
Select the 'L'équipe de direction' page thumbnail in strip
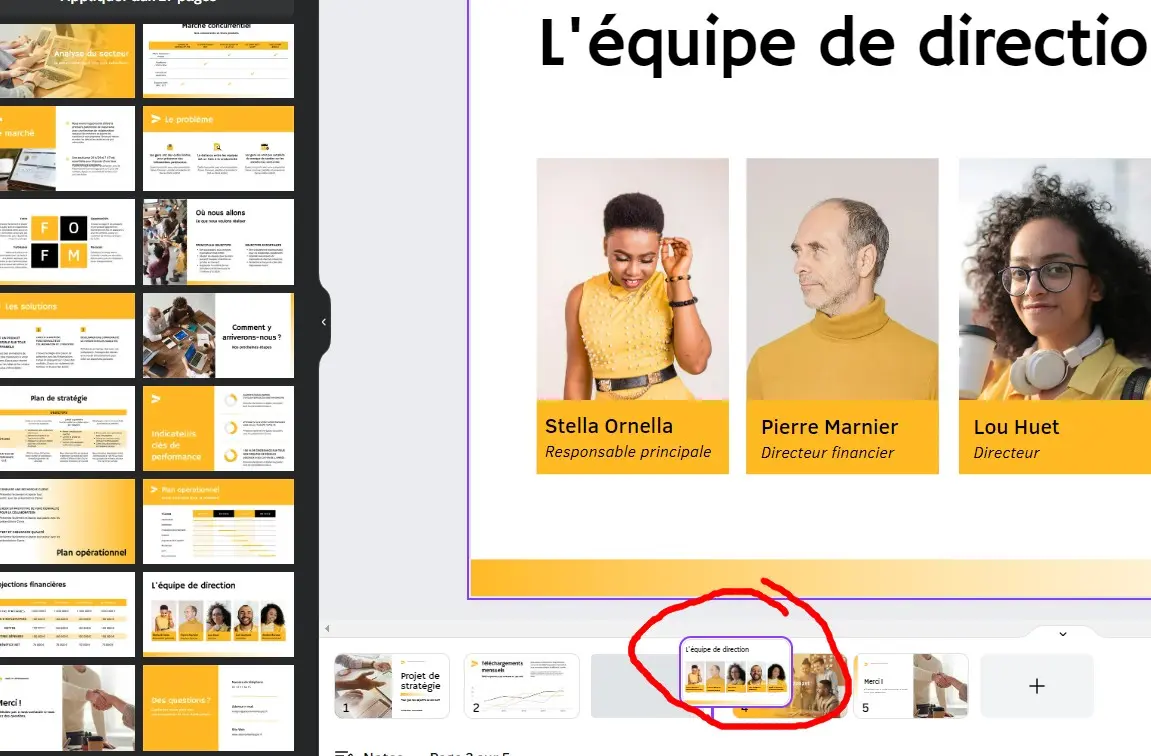736,672
